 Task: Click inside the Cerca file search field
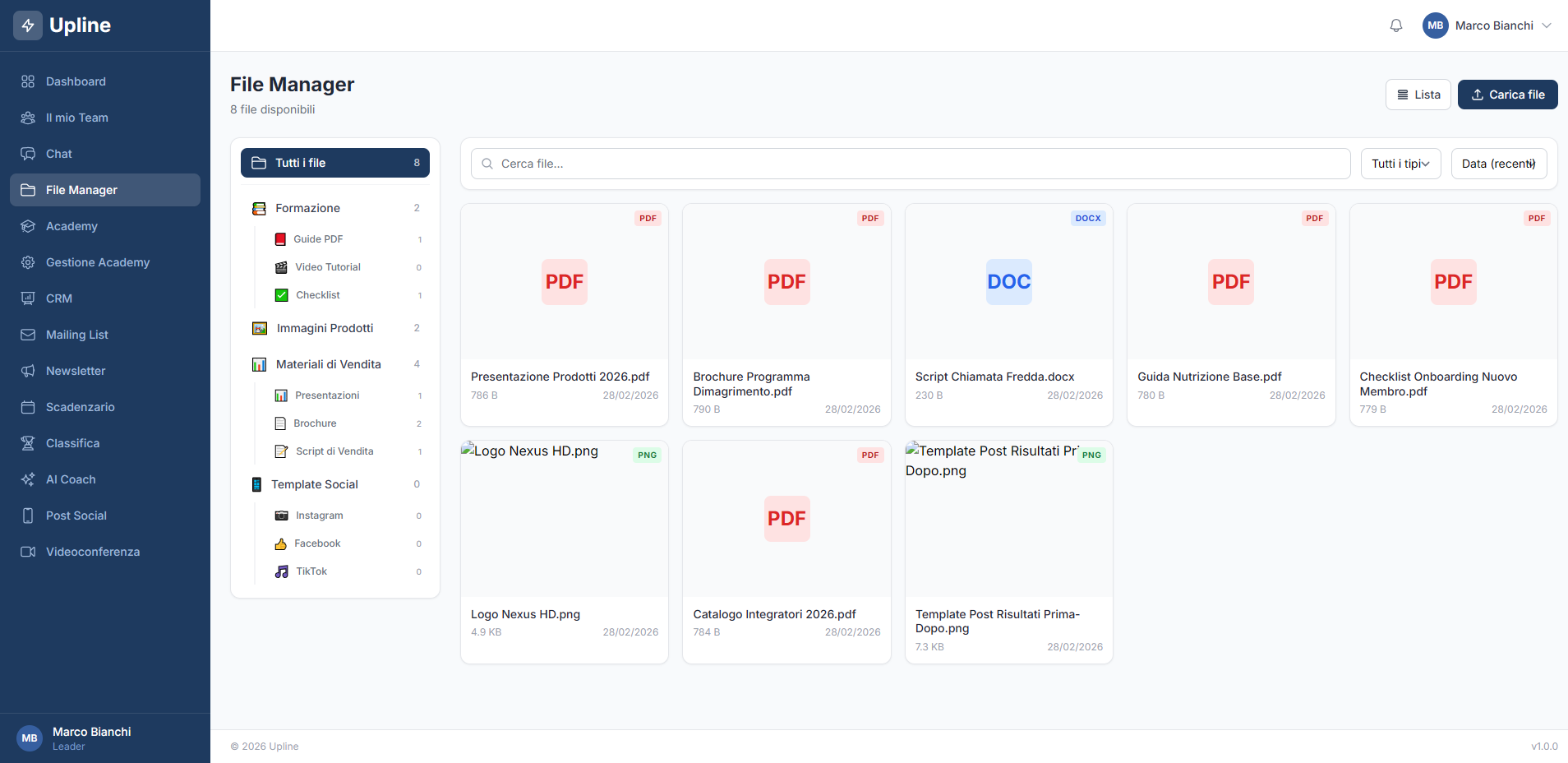(822, 164)
